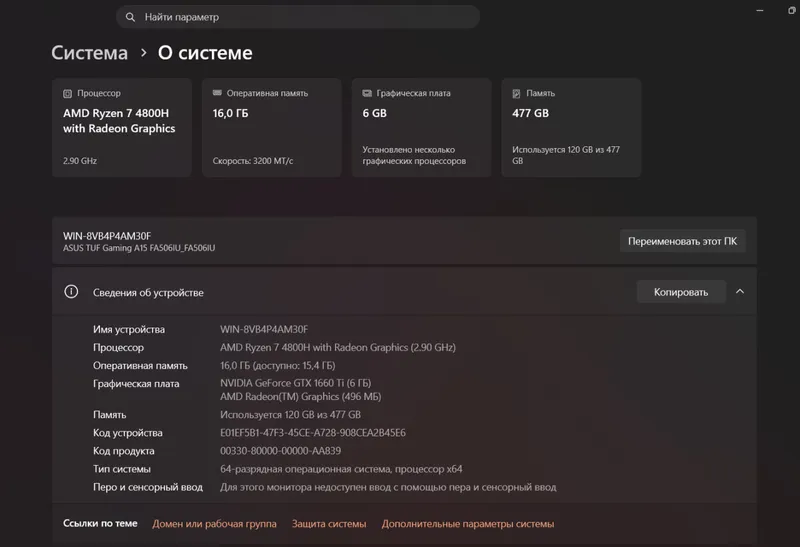Click device ID 'E01EF5B1-47F3-45CE-A728-908CEA2B45E6'

click(x=313, y=433)
